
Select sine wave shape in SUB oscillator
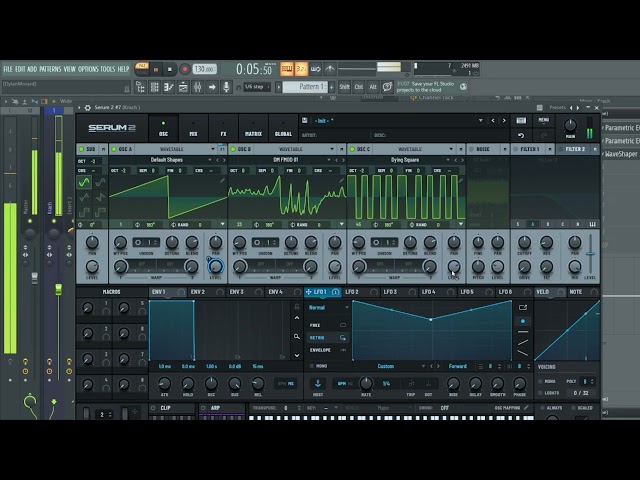[x=84, y=182]
